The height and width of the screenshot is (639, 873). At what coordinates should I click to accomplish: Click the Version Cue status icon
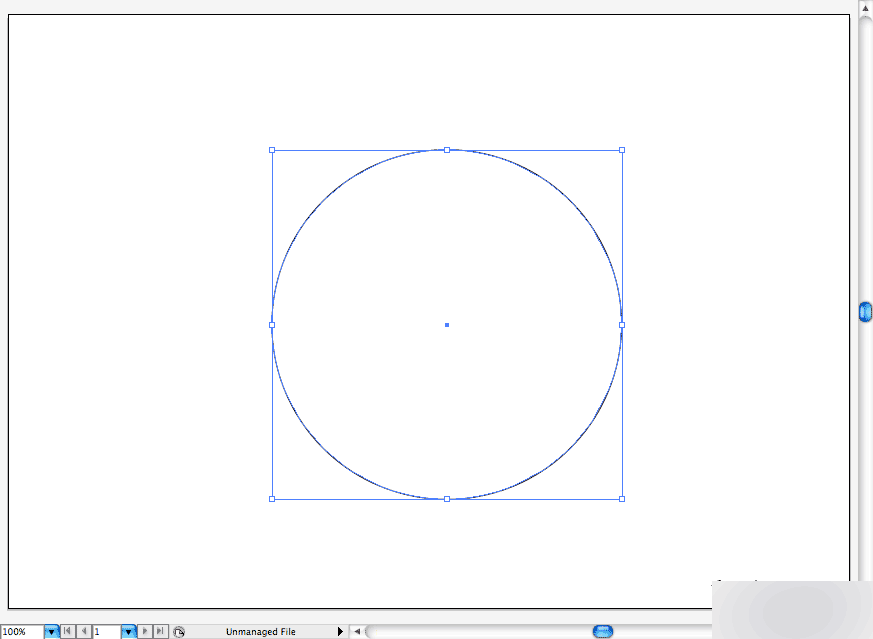click(179, 632)
